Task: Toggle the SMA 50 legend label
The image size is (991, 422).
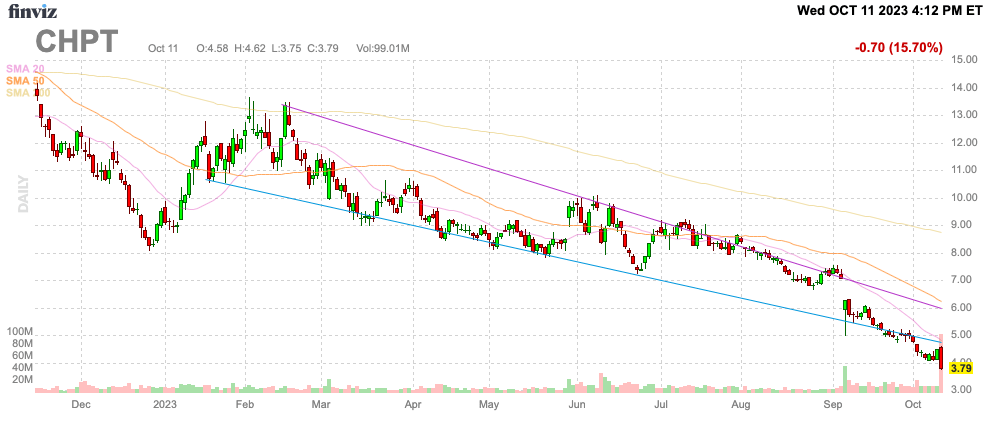Action: point(25,80)
